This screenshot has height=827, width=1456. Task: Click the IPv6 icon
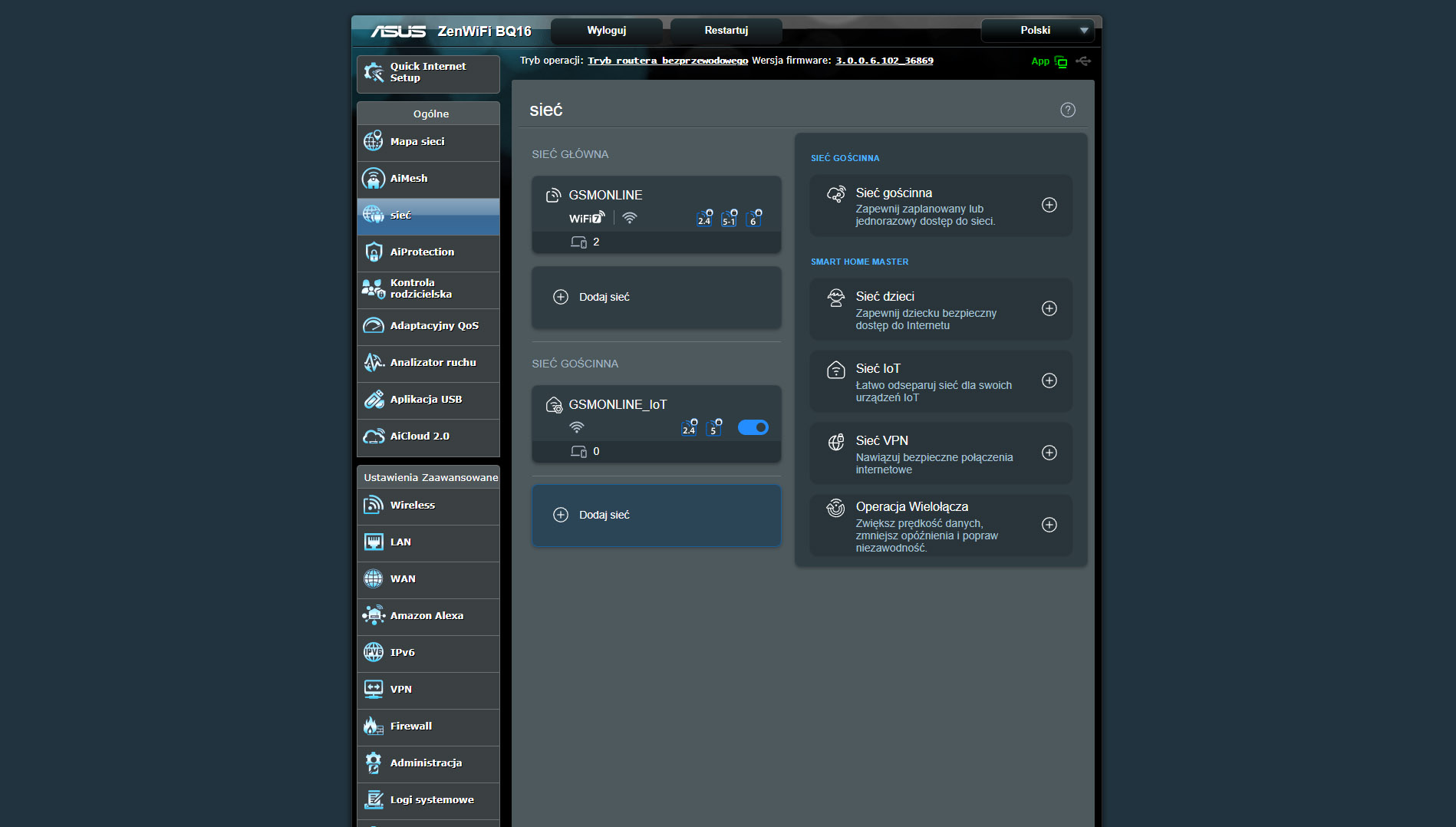tap(374, 652)
